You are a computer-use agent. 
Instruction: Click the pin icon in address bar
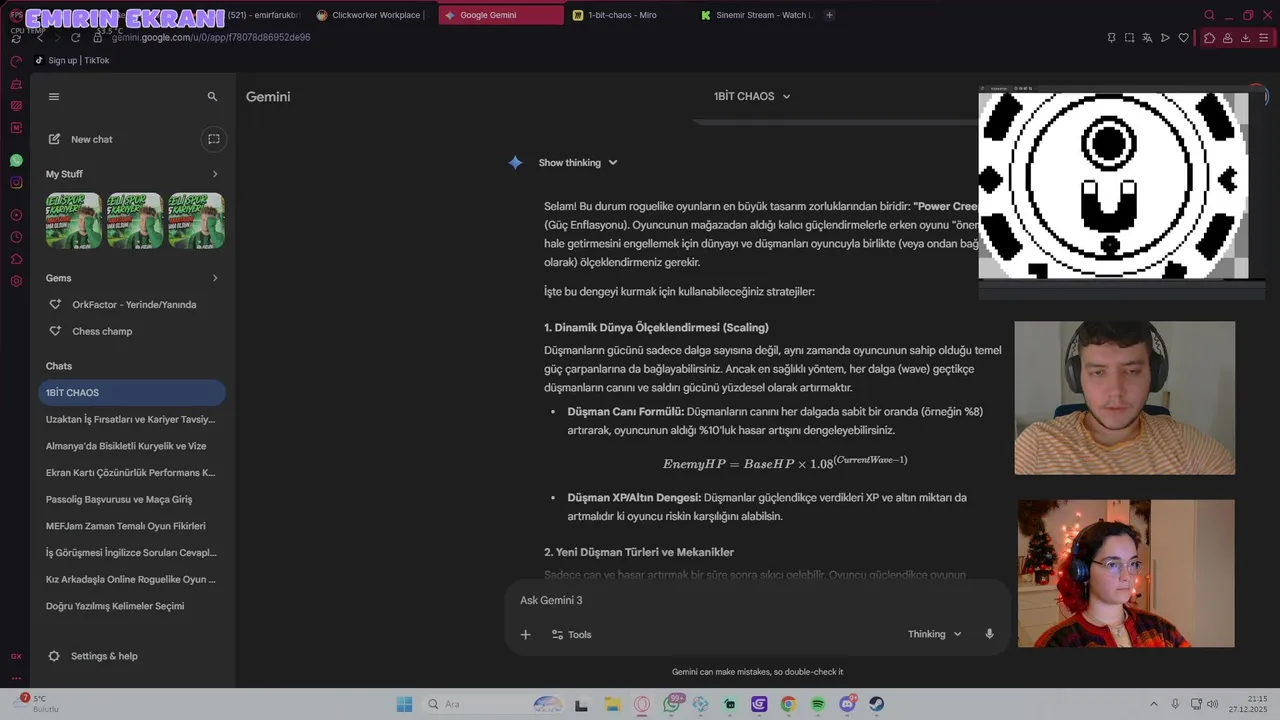tap(1111, 38)
